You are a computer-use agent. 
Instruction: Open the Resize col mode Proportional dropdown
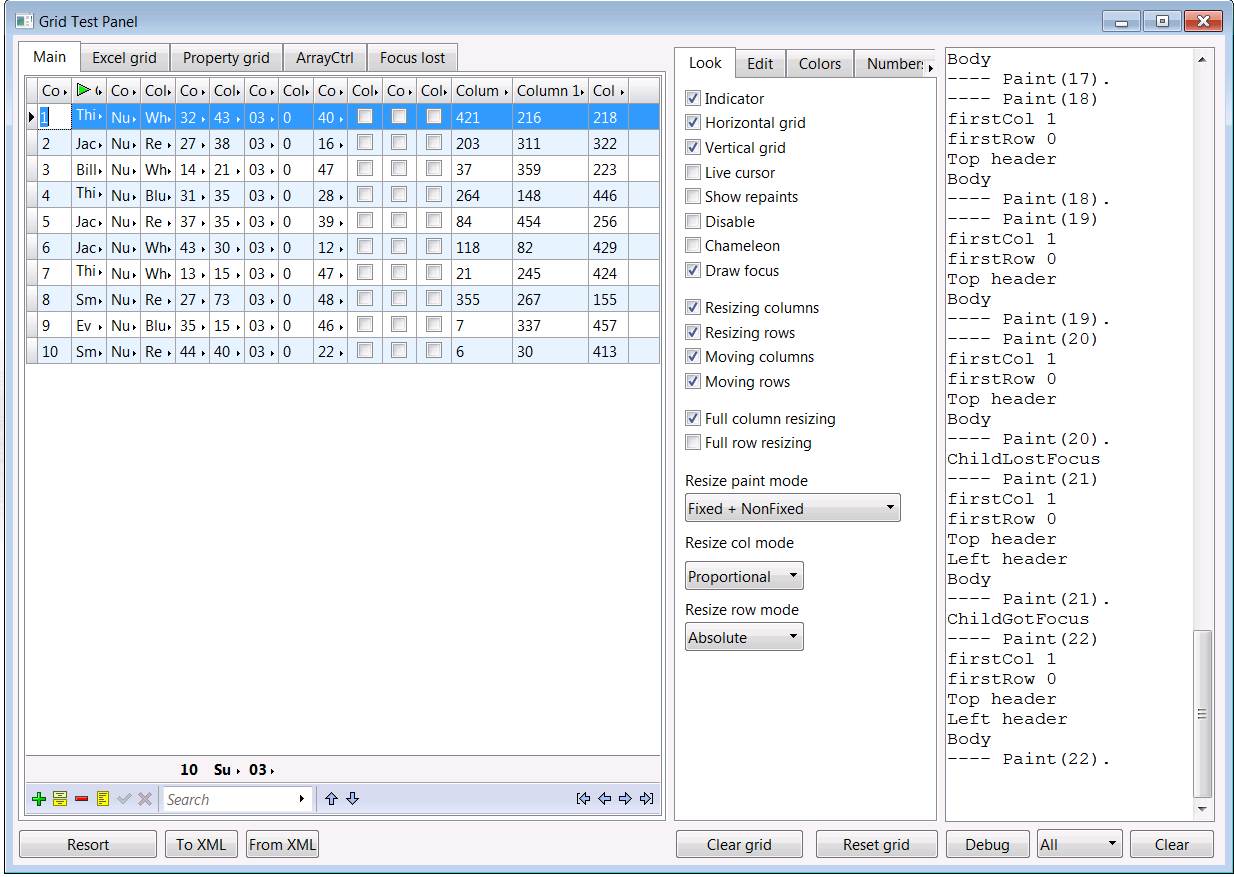click(744, 577)
